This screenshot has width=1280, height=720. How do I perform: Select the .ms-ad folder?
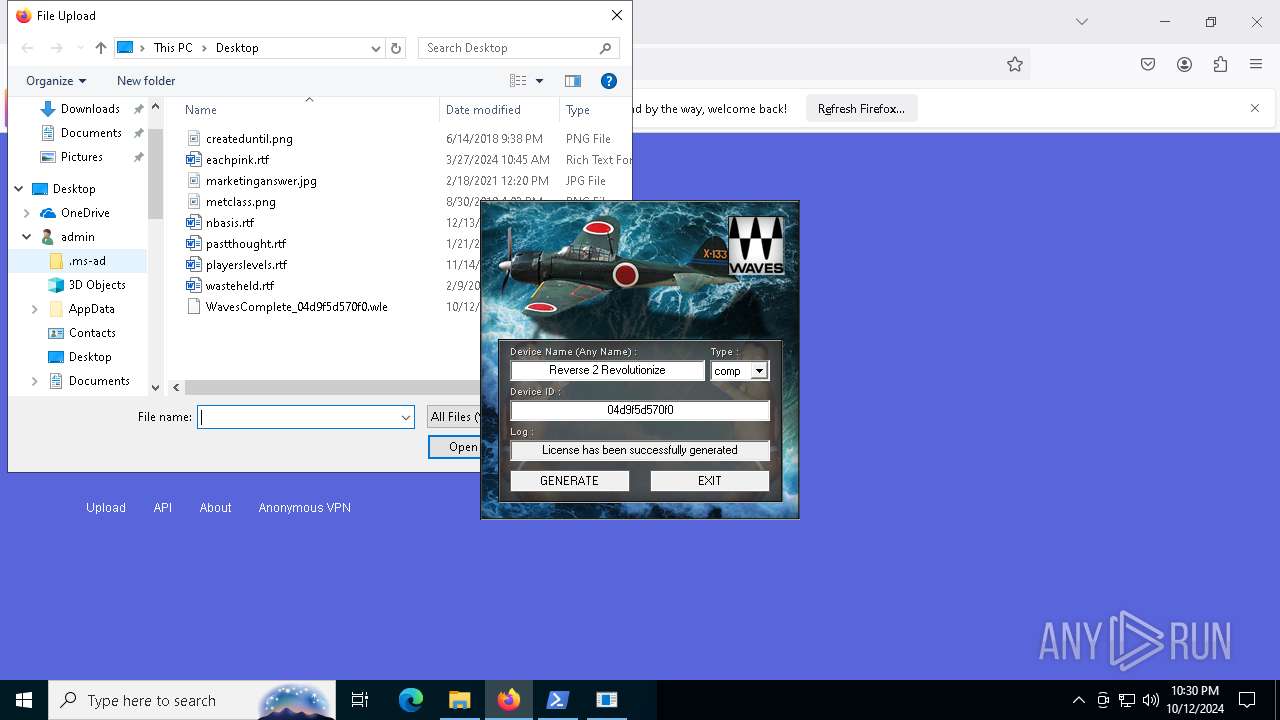pyautogui.click(x=87, y=261)
